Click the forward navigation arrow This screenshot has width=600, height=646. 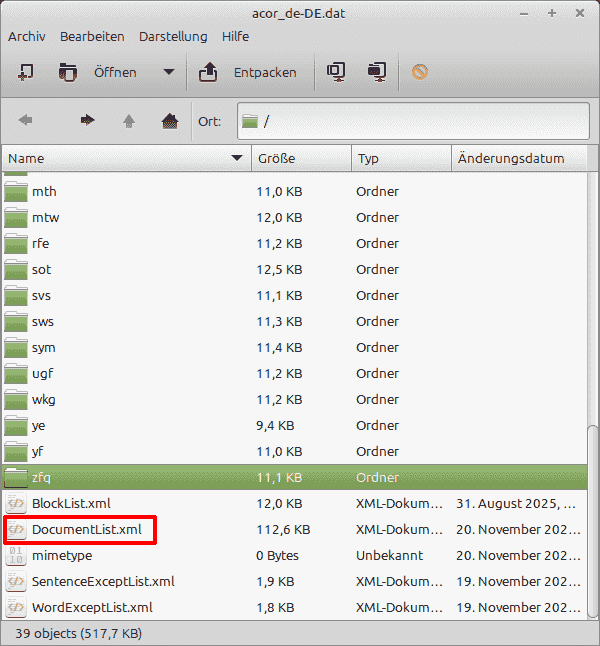tap(88, 121)
